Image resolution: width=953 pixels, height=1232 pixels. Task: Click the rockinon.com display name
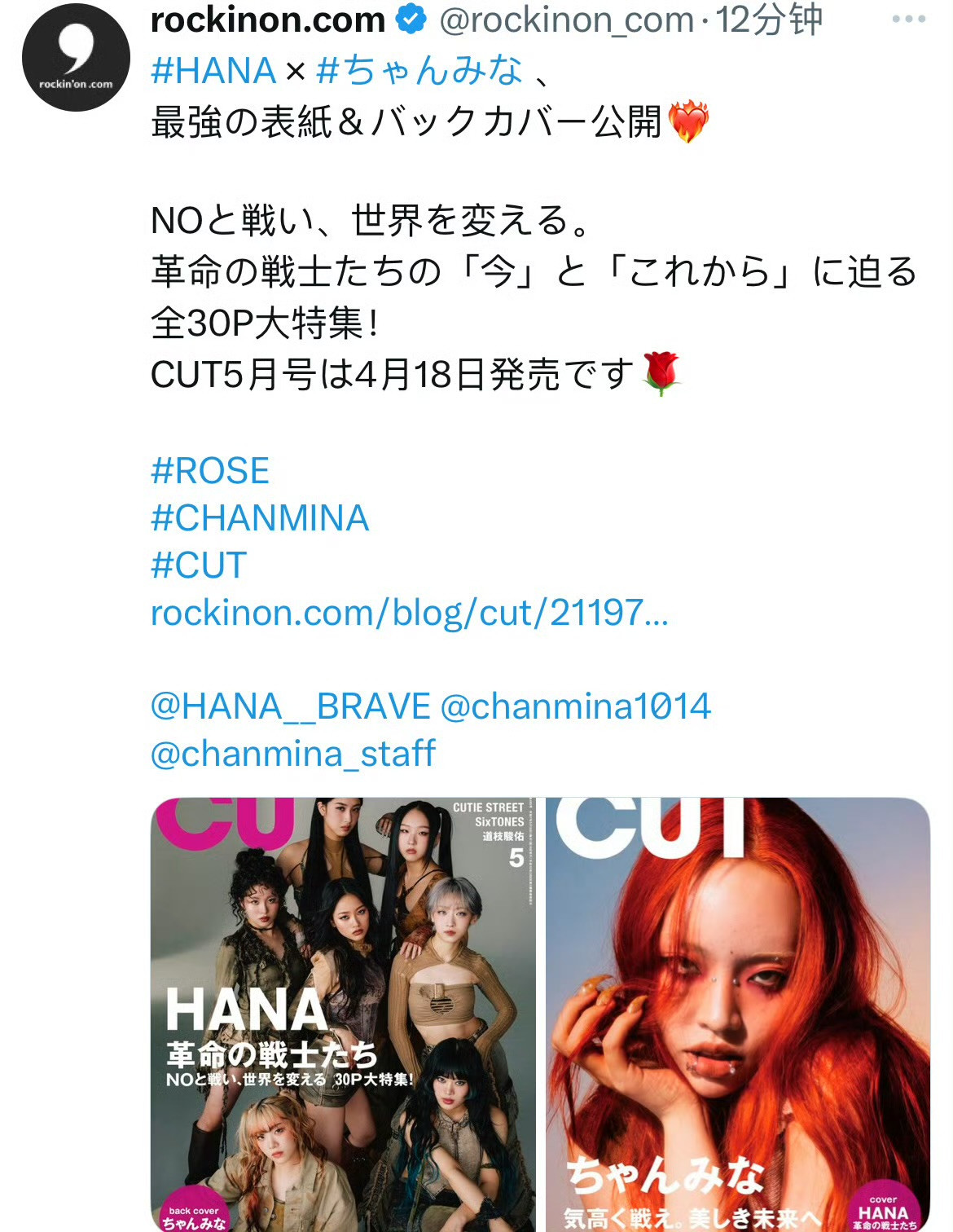coord(268,20)
